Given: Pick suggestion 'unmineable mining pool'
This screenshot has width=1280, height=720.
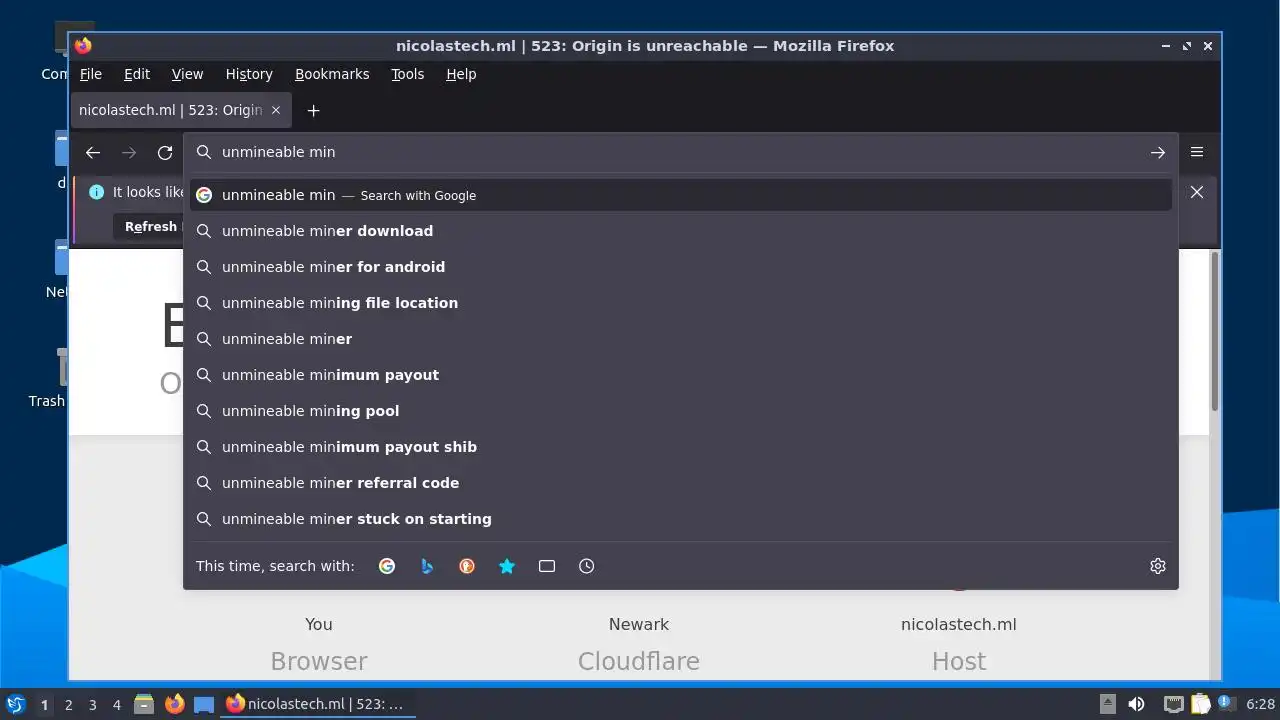Looking at the screenshot, I should [680, 411].
